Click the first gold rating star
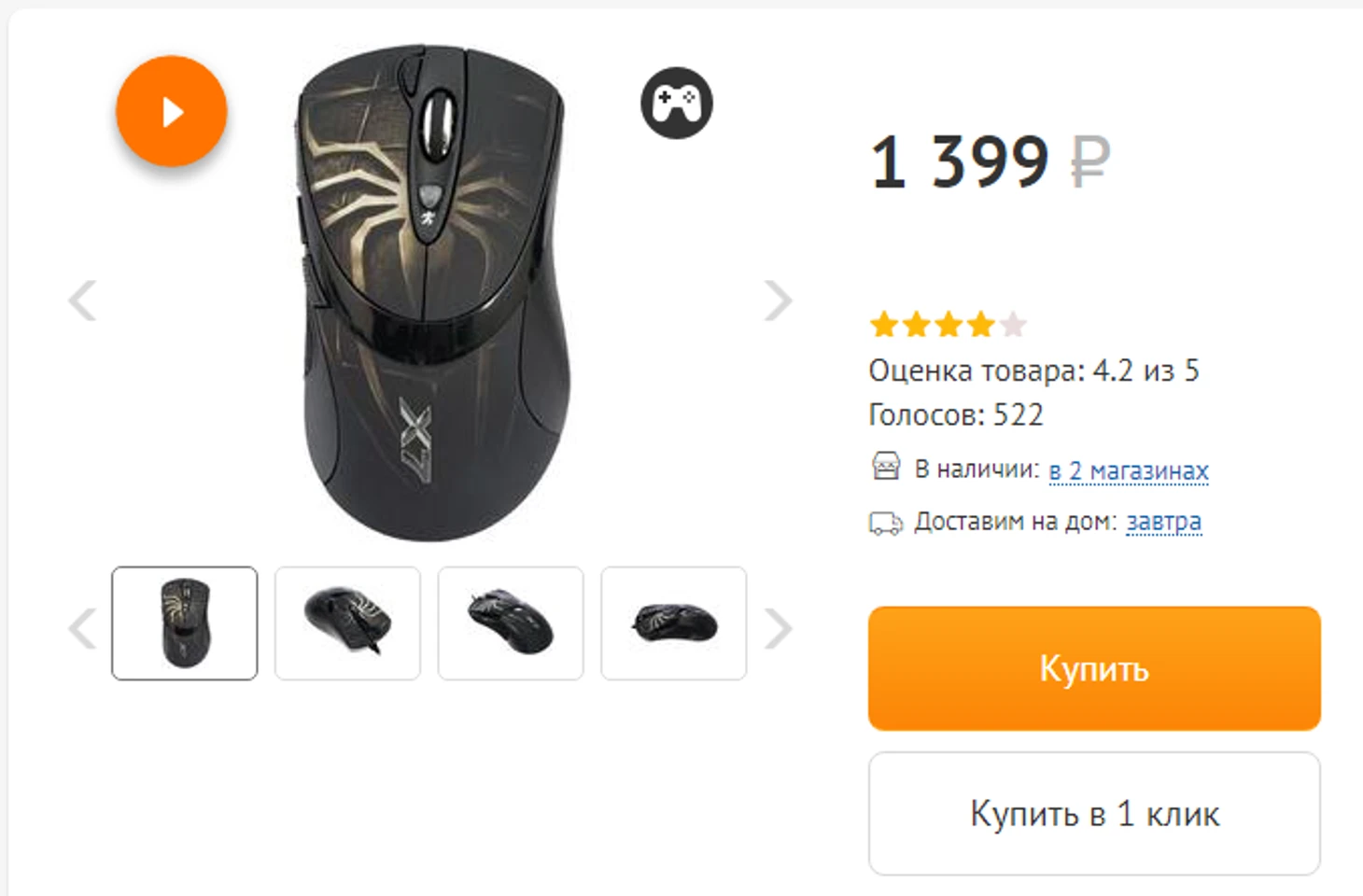 (x=883, y=325)
